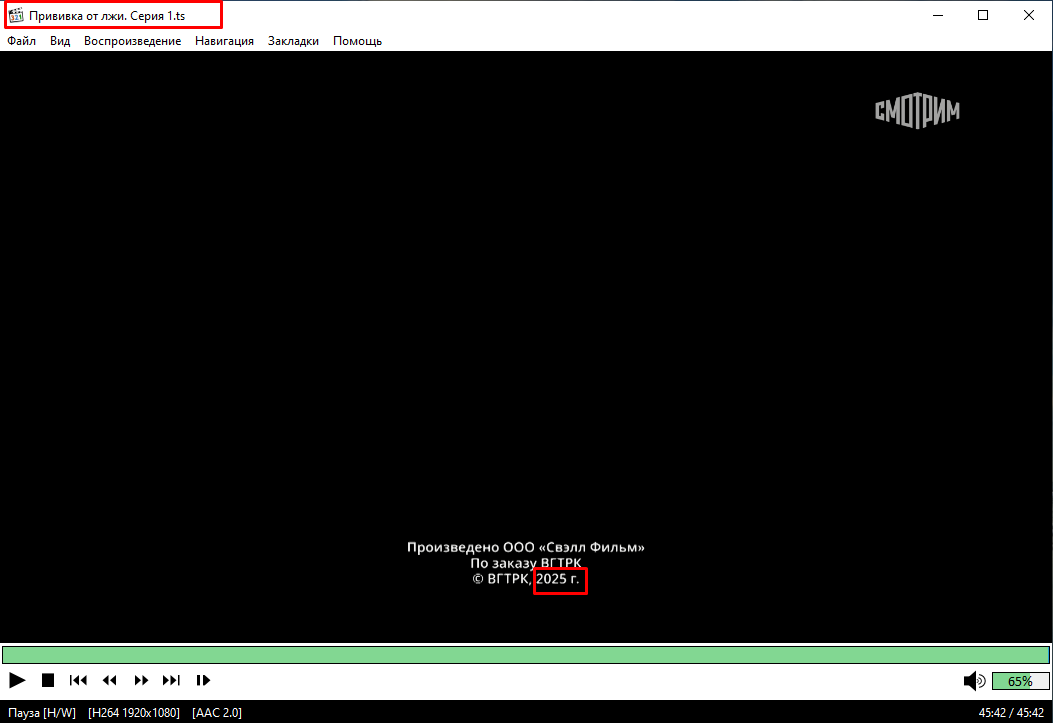
Task: Click the AAC 2.0 audio status label
Action: (x=216, y=713)
